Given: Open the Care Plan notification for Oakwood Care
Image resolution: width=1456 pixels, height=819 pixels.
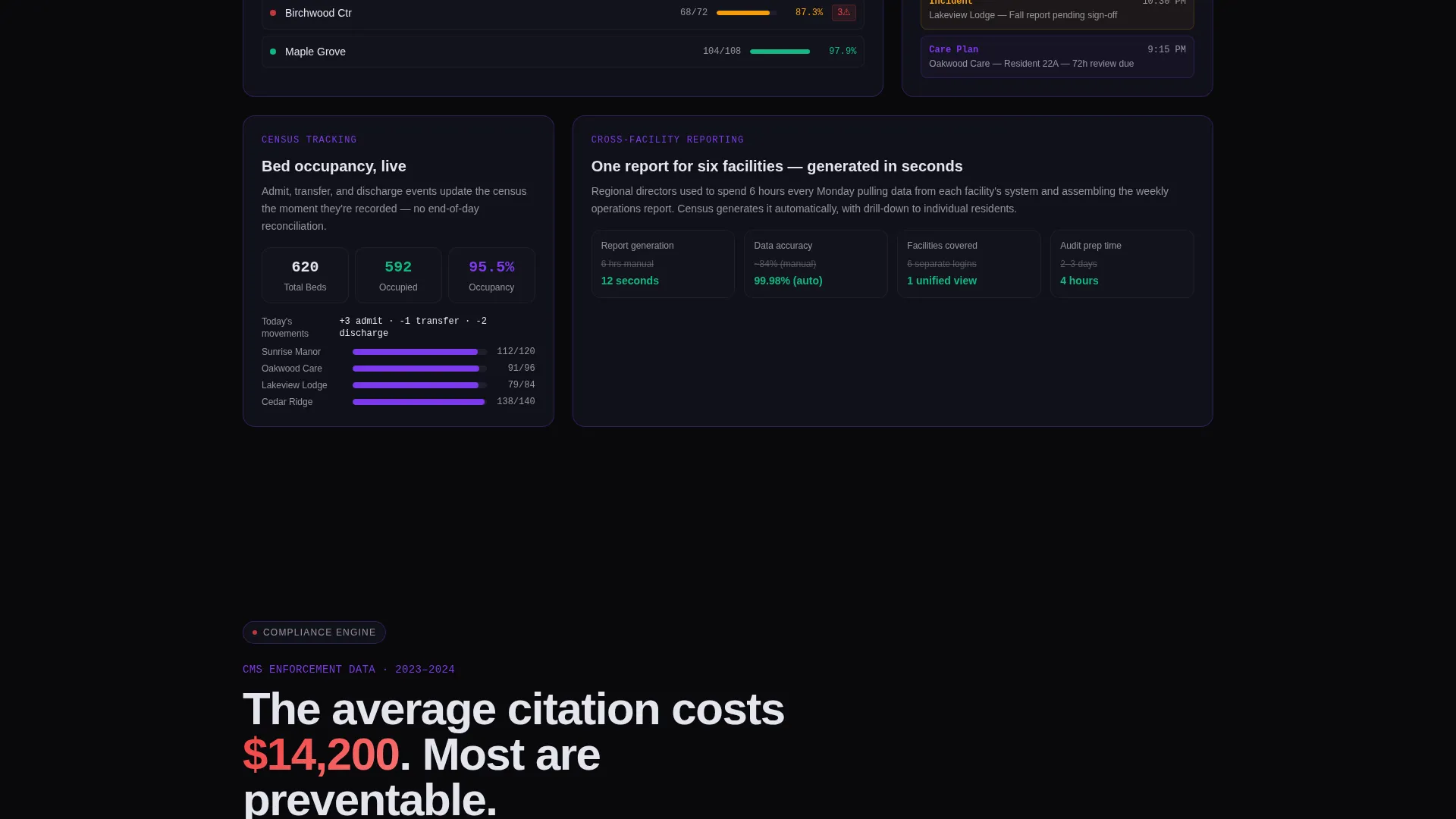Looking at the screenshot, I should pos(1057,57).
